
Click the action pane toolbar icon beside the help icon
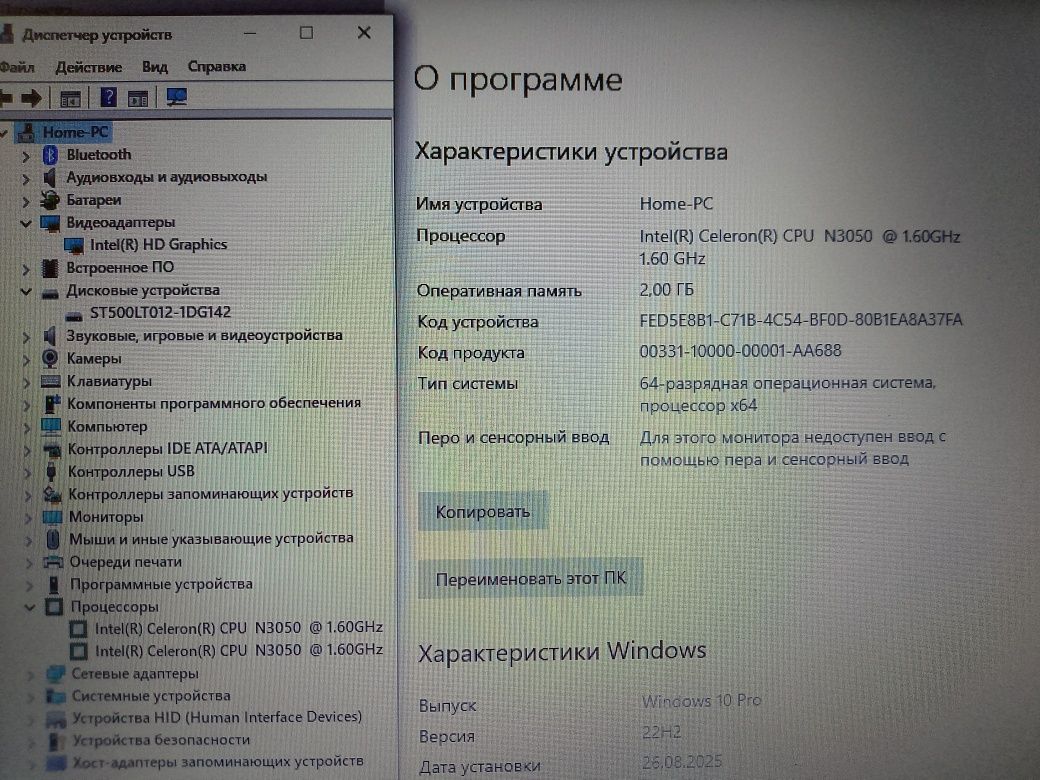coord(138,99)
